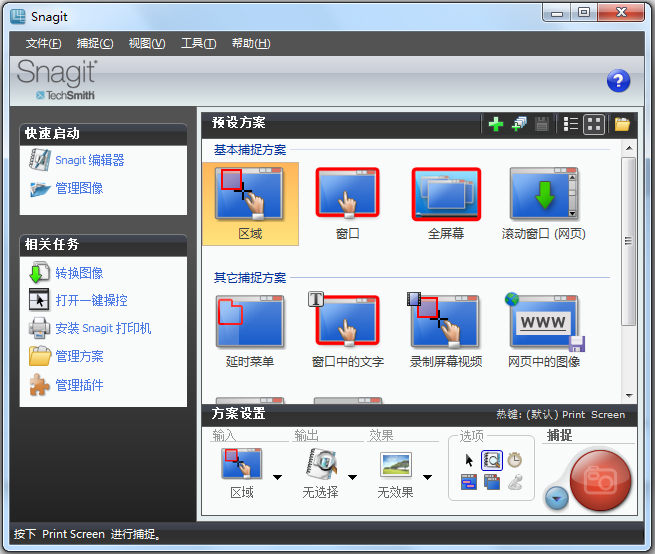Click the 管理插件 puzzle piece icon
Viewport: 655px width, 554px height.
point(39,384)
